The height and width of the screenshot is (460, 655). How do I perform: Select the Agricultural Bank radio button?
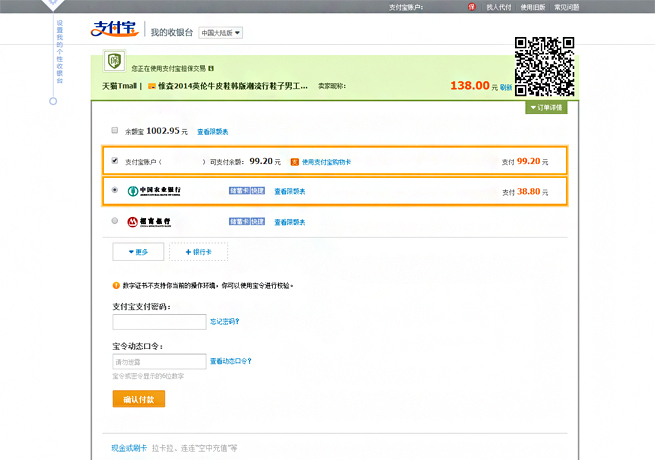click(x=115, y=190)
